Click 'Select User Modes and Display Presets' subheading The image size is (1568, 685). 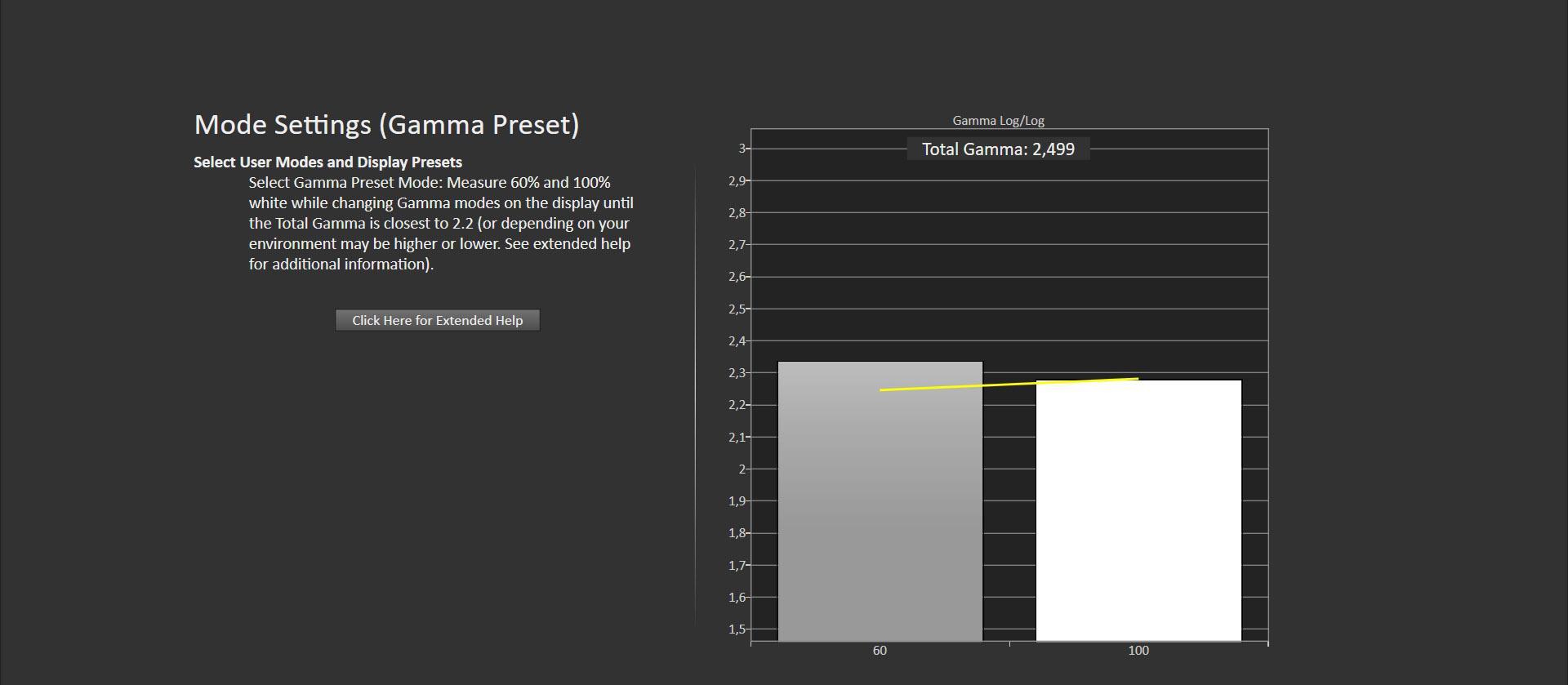[x=327, y=162]
